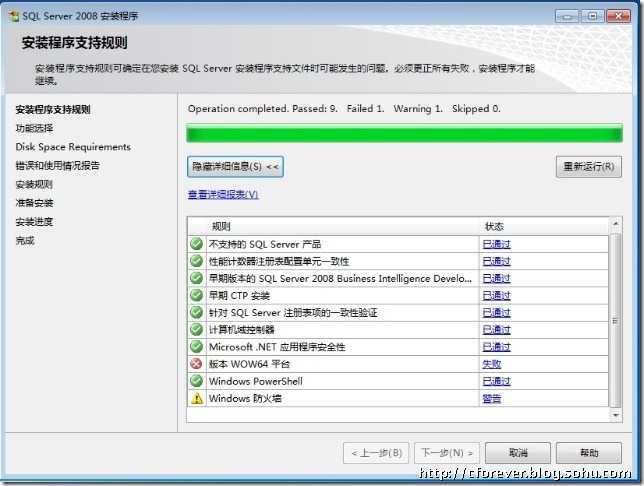The image size is (644, 486).
Task: Click the passed icon for 计算机域控制器
Action: click(197, 329)
